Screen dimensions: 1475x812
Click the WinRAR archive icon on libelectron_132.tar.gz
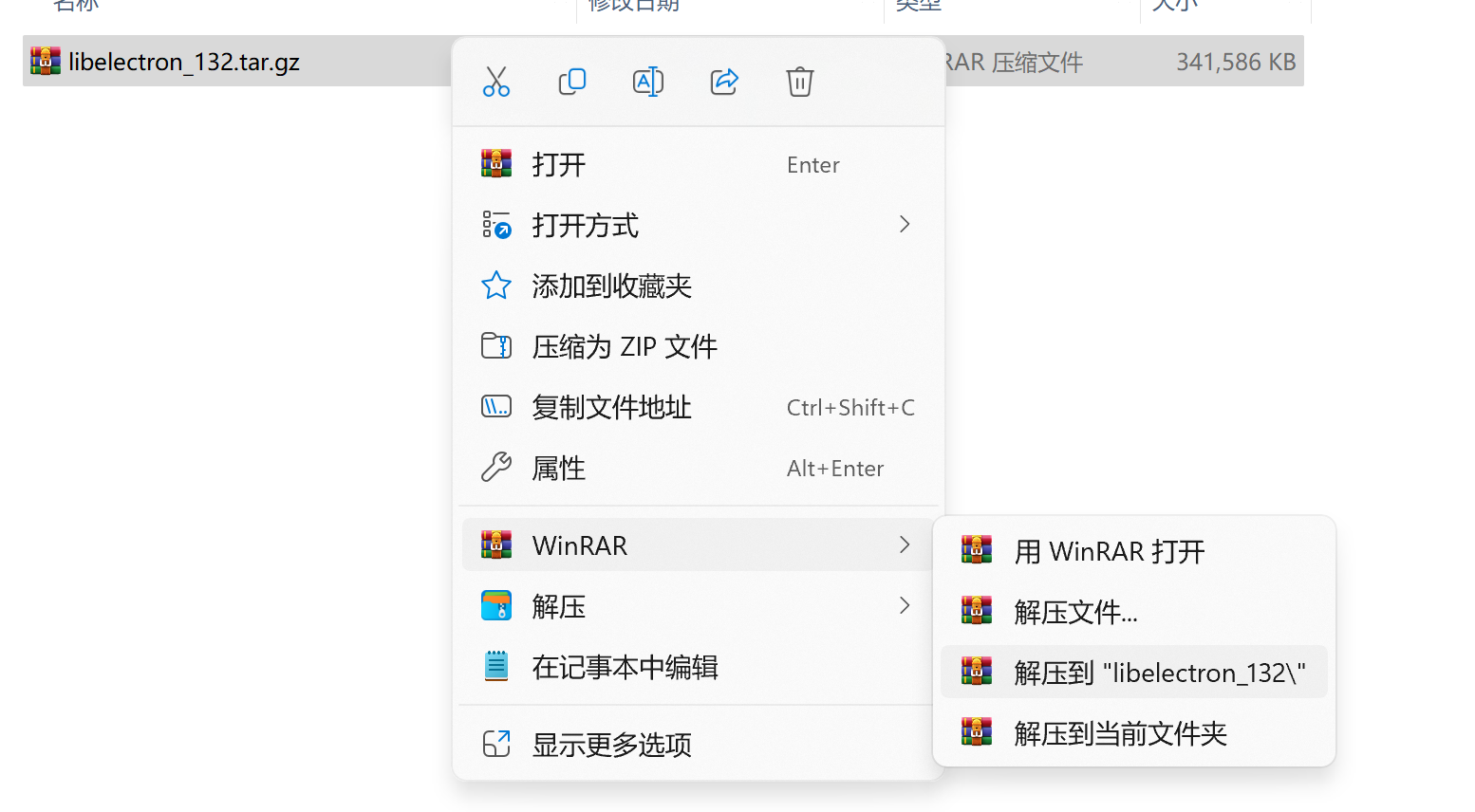point(45,60)
